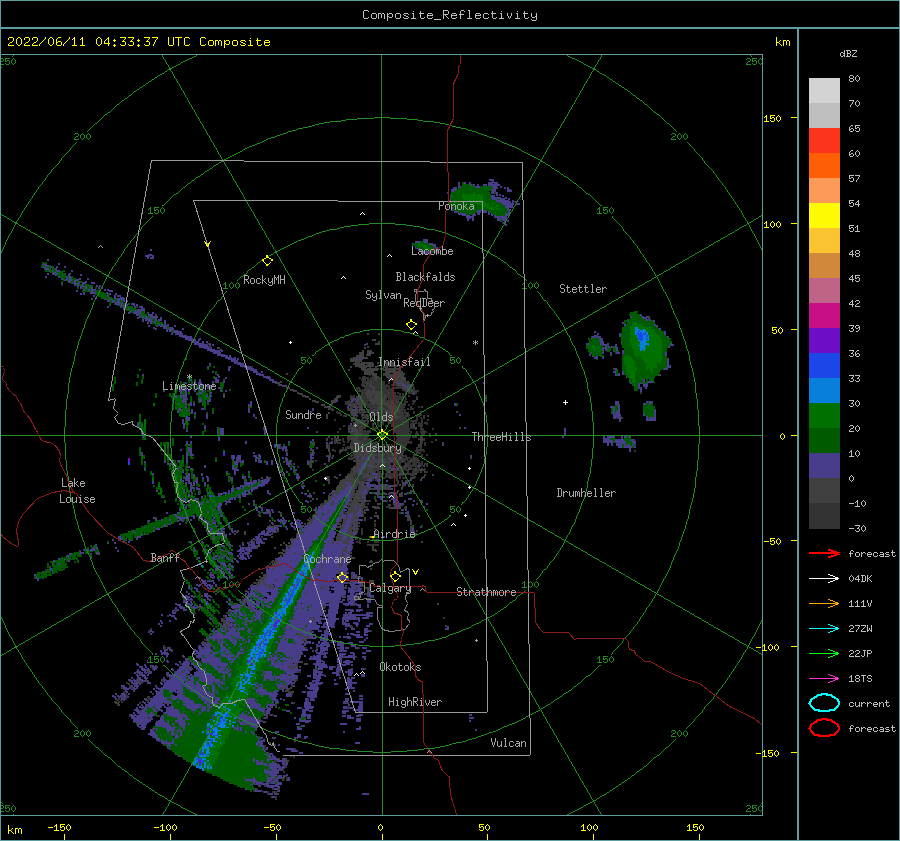Viewport: 900px width, 841px height.
Task: Click the yellow diamond marker near RedDeer
Action: pyautogui.click(x=411, y=325)
